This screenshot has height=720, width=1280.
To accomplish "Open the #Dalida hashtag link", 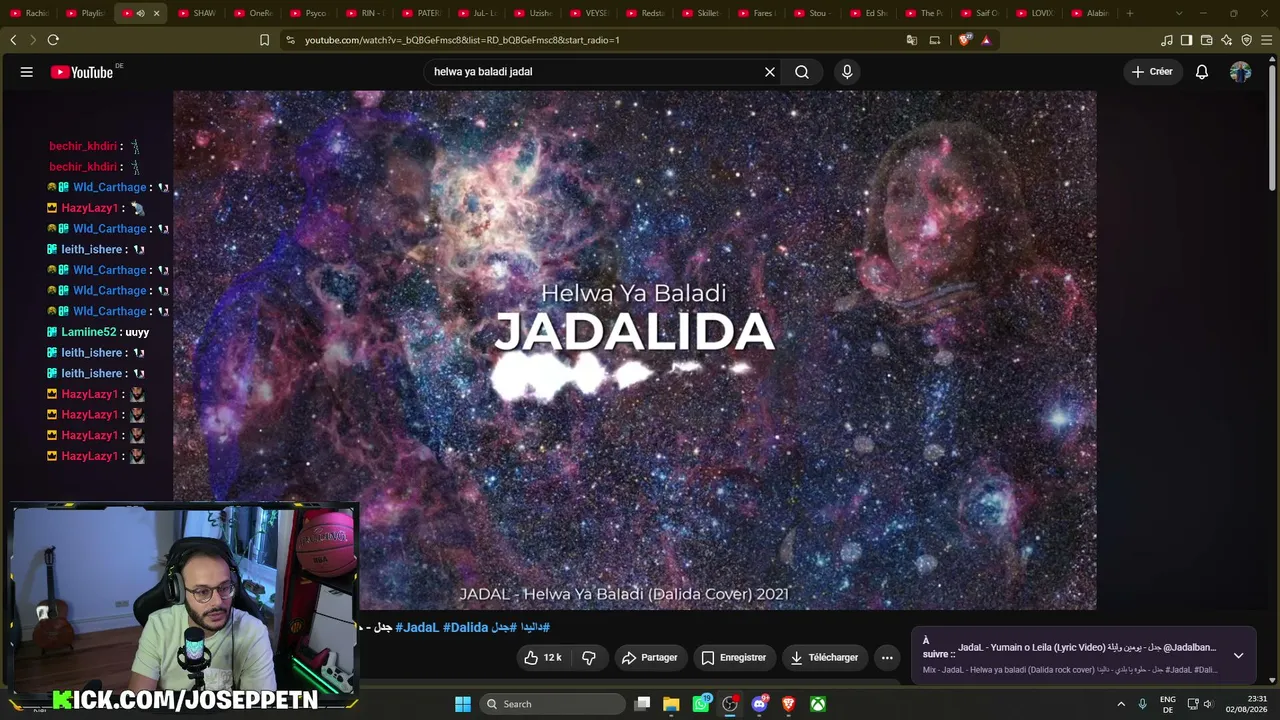I will coord(465,627).
